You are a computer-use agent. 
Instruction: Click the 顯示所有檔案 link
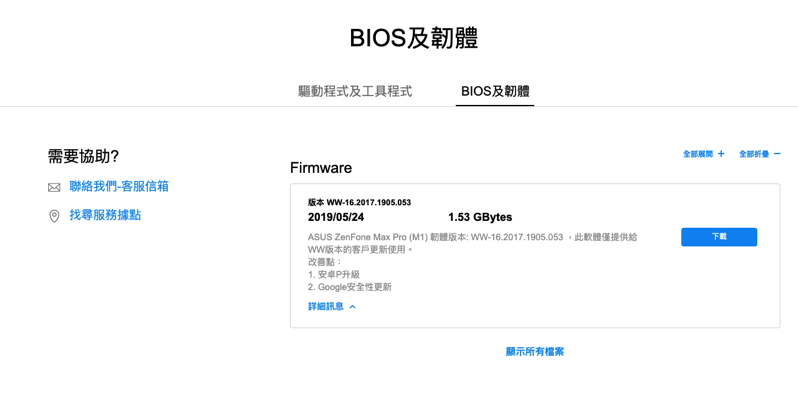click(535, 352)
